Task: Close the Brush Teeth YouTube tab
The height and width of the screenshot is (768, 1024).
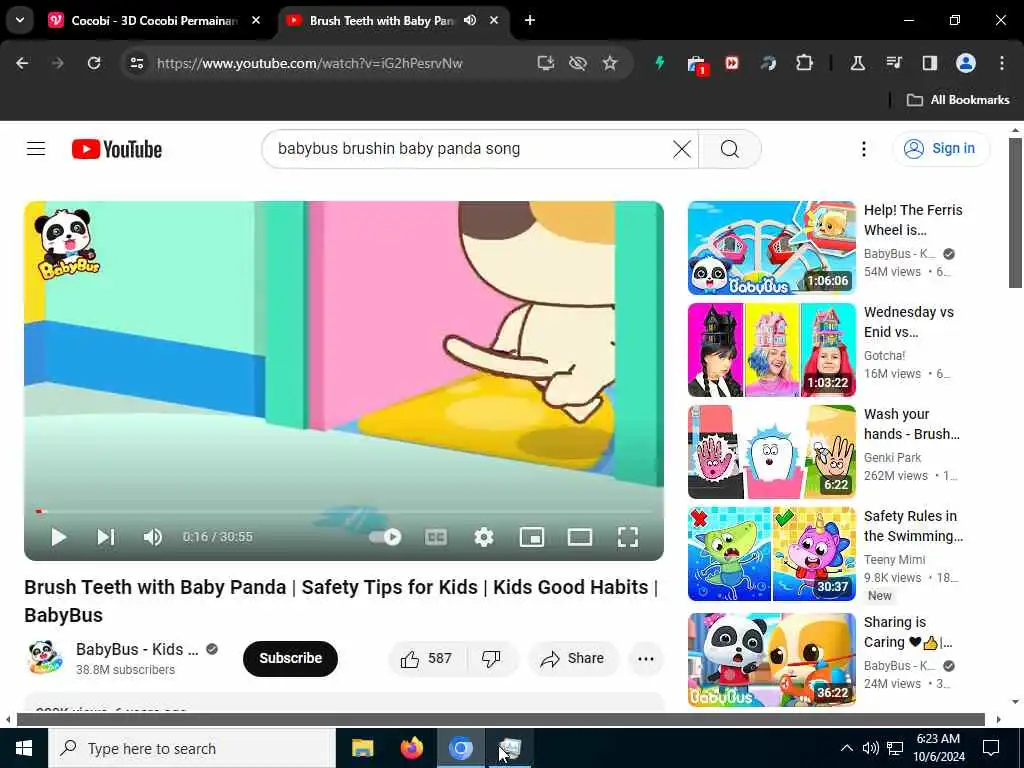Action: click(494, 20)
